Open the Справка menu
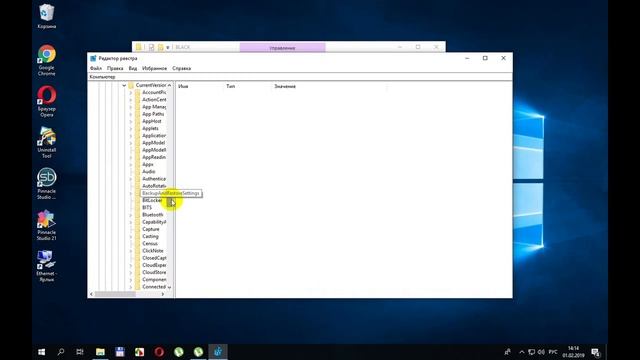This screenshot has height=360, width=640. 182,68
